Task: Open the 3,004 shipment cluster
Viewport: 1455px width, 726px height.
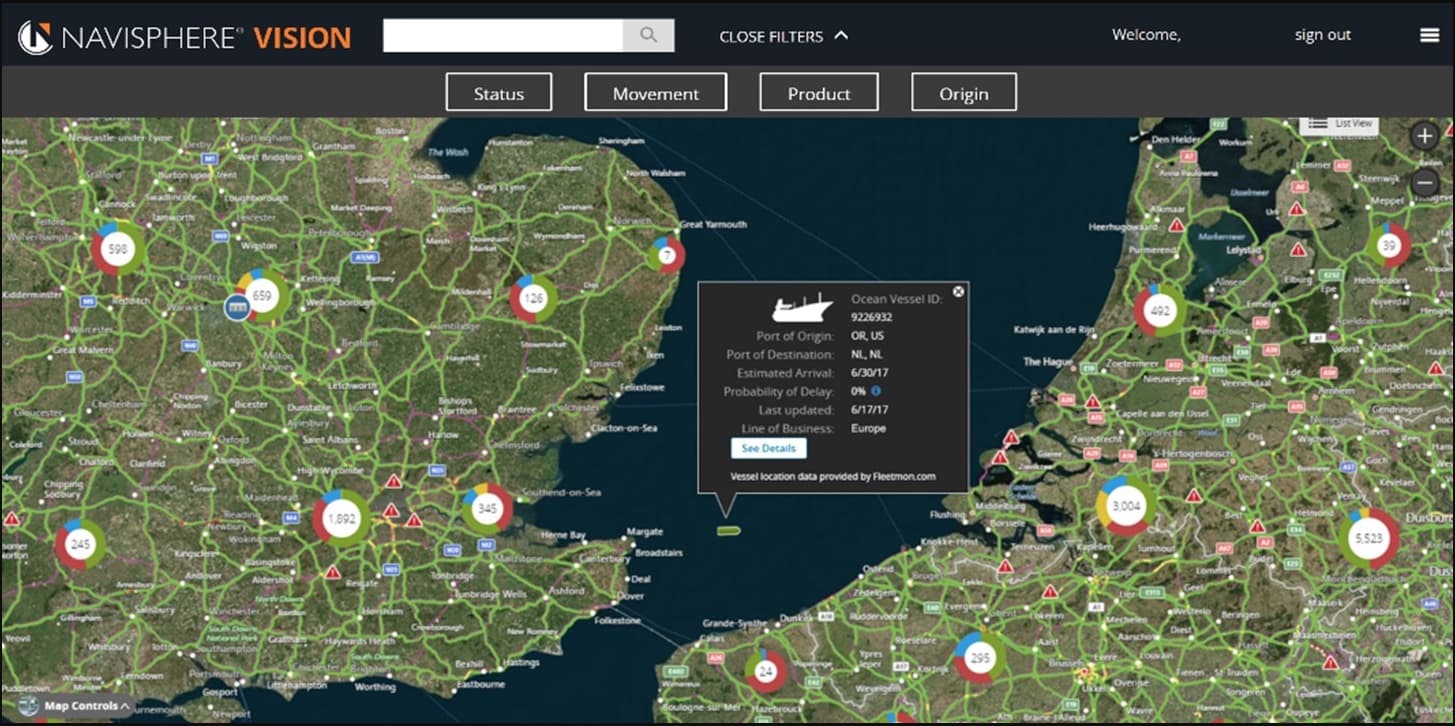Action: (x=1126, y=506)
